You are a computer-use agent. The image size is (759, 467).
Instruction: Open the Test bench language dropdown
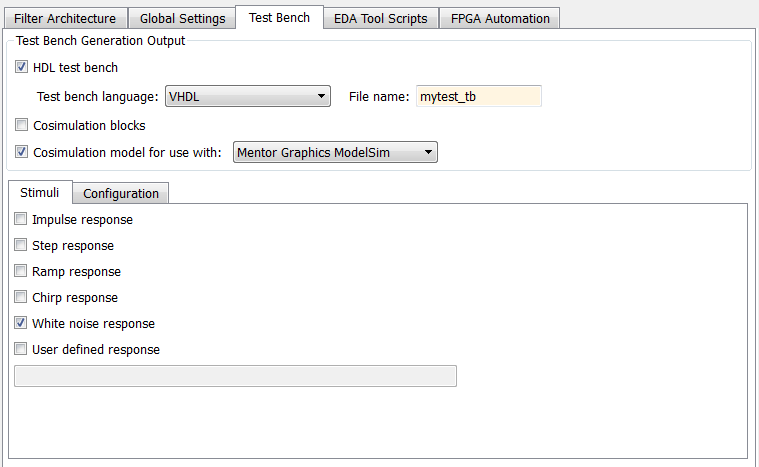click(x=247, y=96)
